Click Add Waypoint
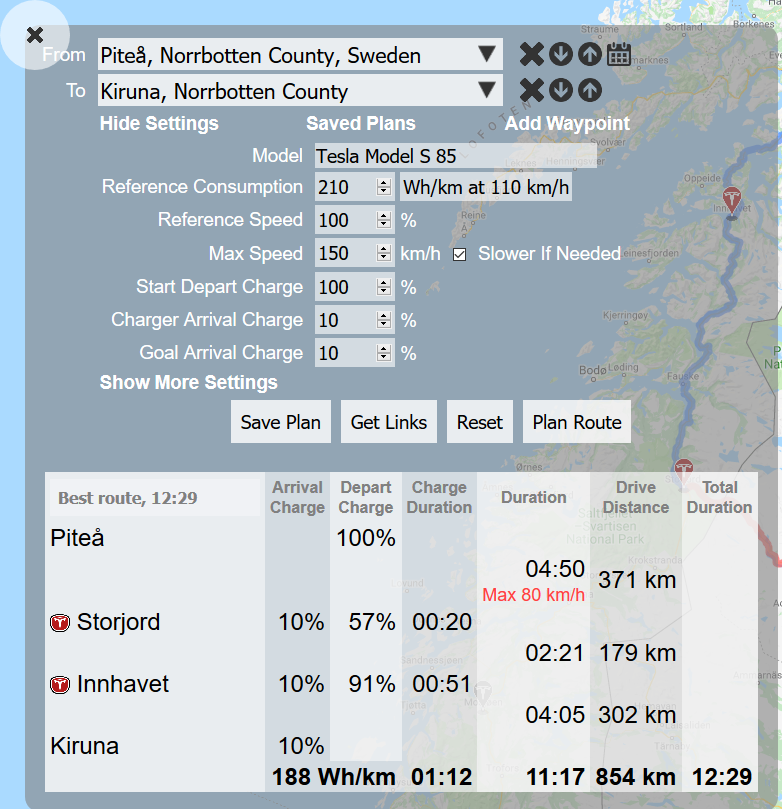Viewport: 782px width, 809px height. [567, 123]
